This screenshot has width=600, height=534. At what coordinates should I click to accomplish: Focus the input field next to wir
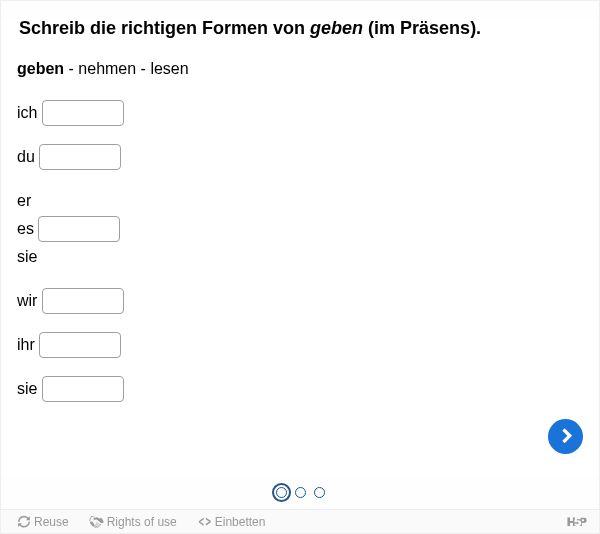[83, 301]
